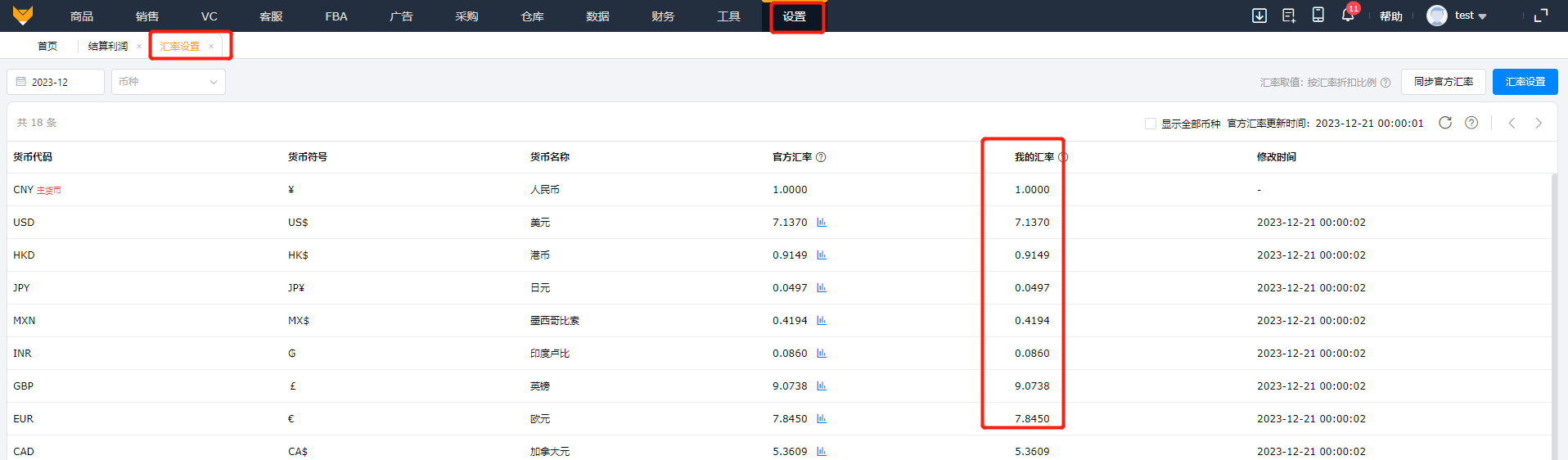Expand the 币种 currency dropdown
The width and height of the screenshot is (1568, 460).
pyautogui.click(x=169, y=82)
